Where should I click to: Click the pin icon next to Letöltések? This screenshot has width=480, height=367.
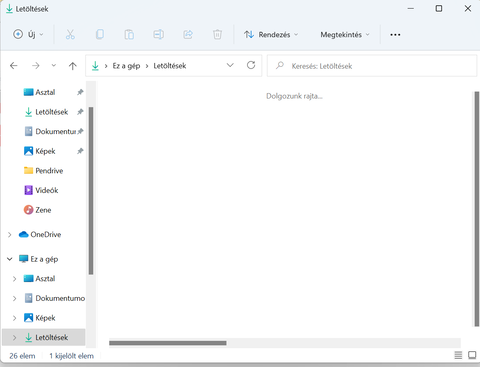pos(80,112)
